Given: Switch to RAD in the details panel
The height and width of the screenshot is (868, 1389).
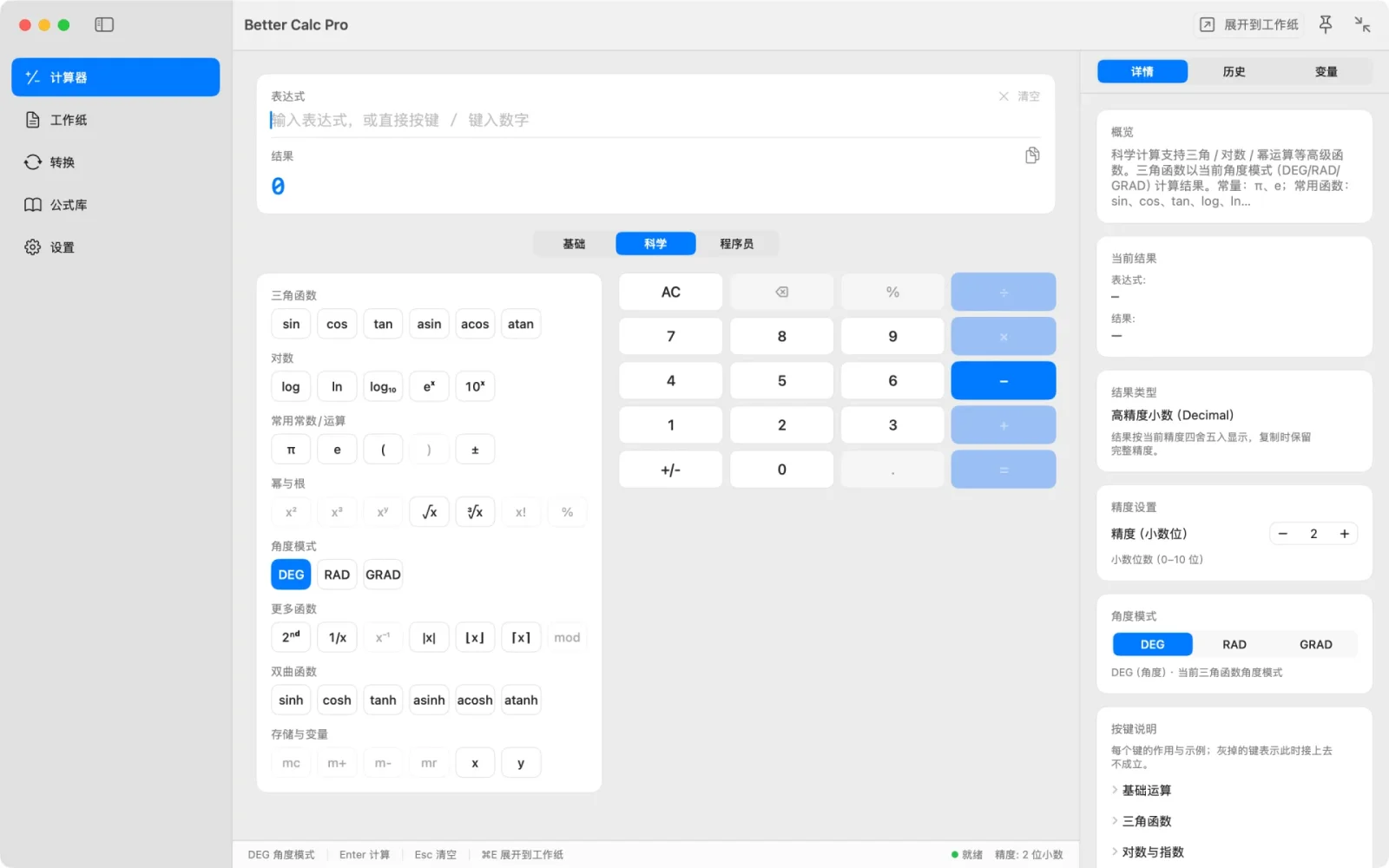Looking at the screenshot, I should pos(1234,644).
